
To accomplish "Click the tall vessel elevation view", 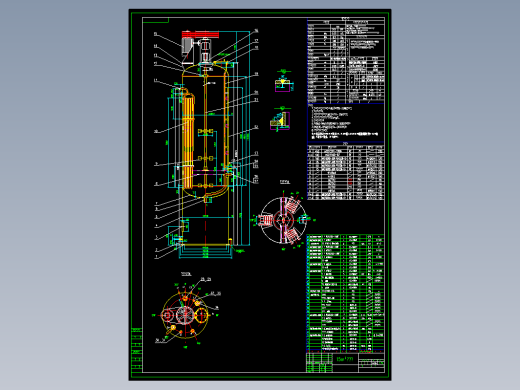I will (206, 143).
